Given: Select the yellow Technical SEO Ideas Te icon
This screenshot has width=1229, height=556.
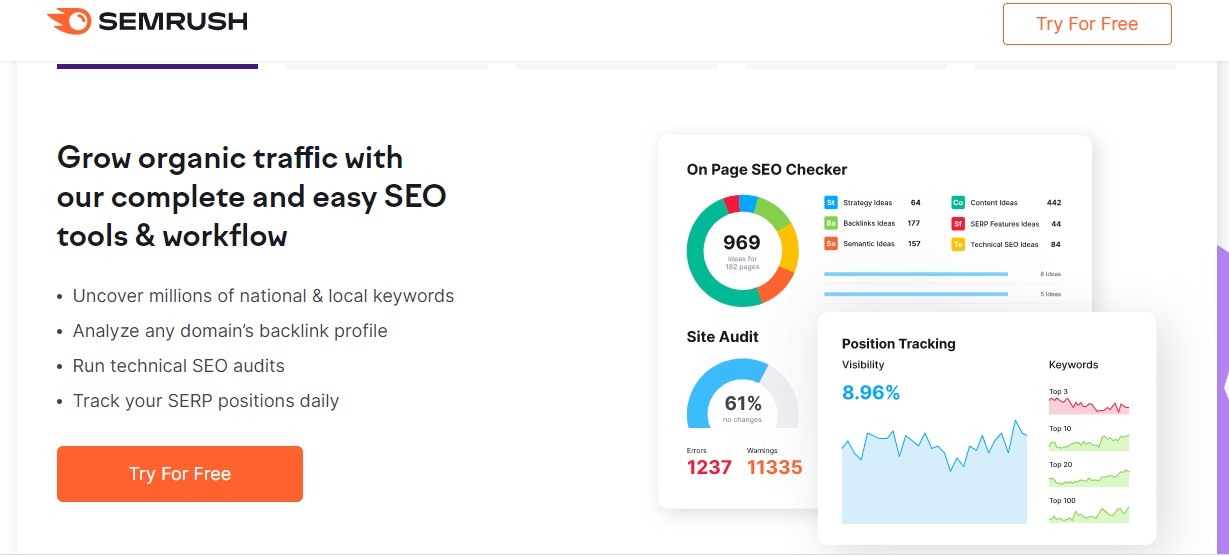Looking at the screenshot, I should (x=958, y=244).
